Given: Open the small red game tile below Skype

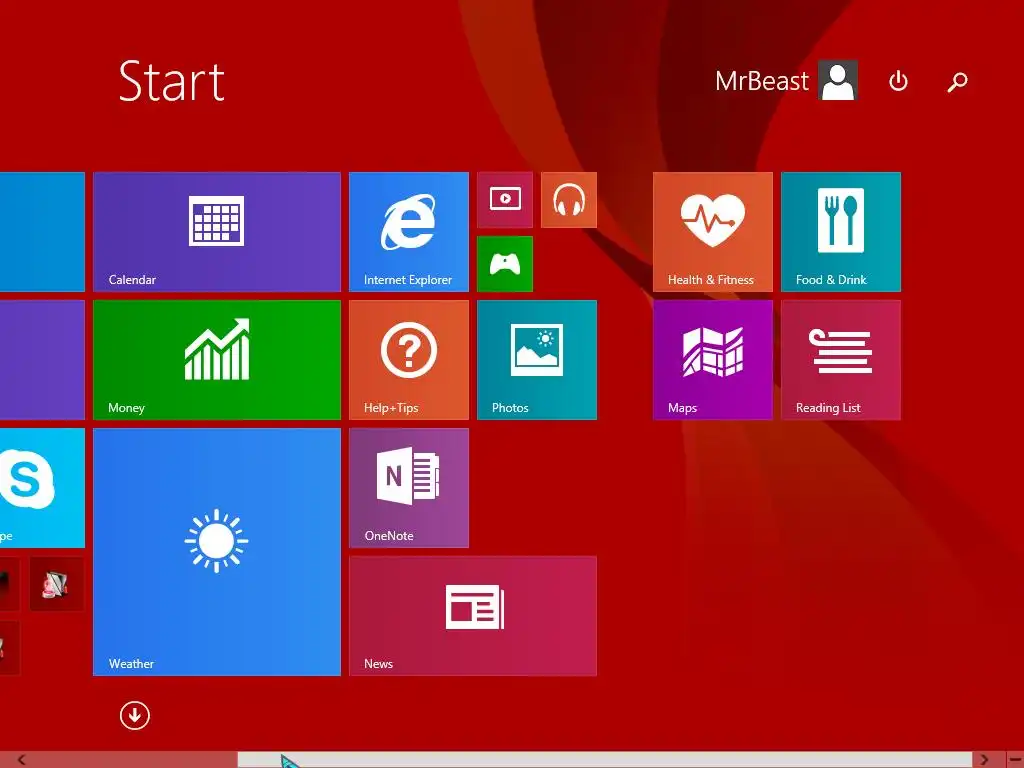Looking at the screenshot, I should coord(57,584).
